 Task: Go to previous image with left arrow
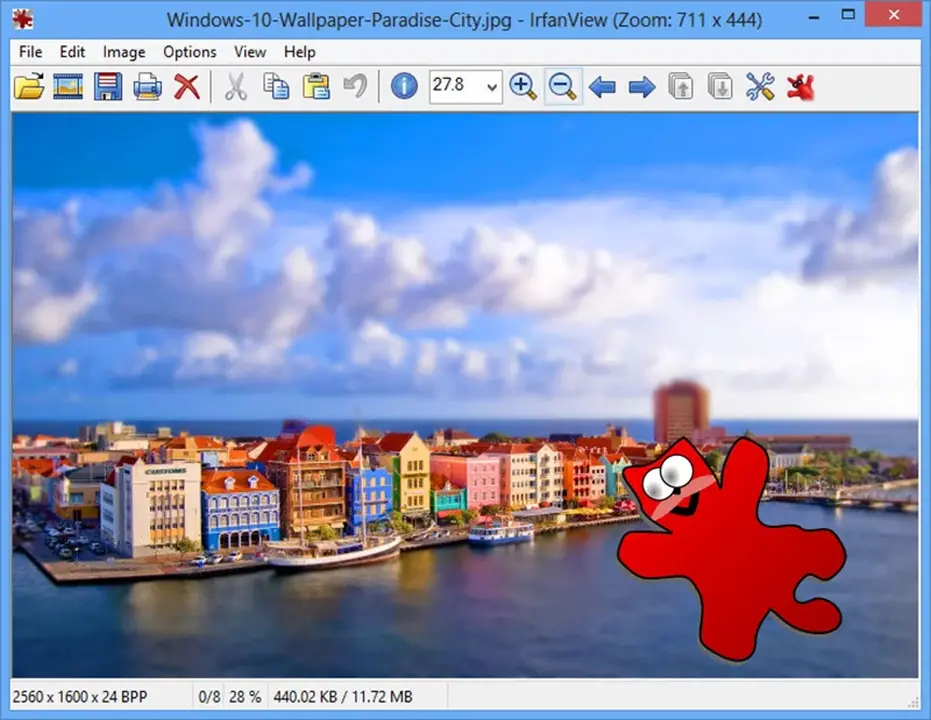[602, 87]
